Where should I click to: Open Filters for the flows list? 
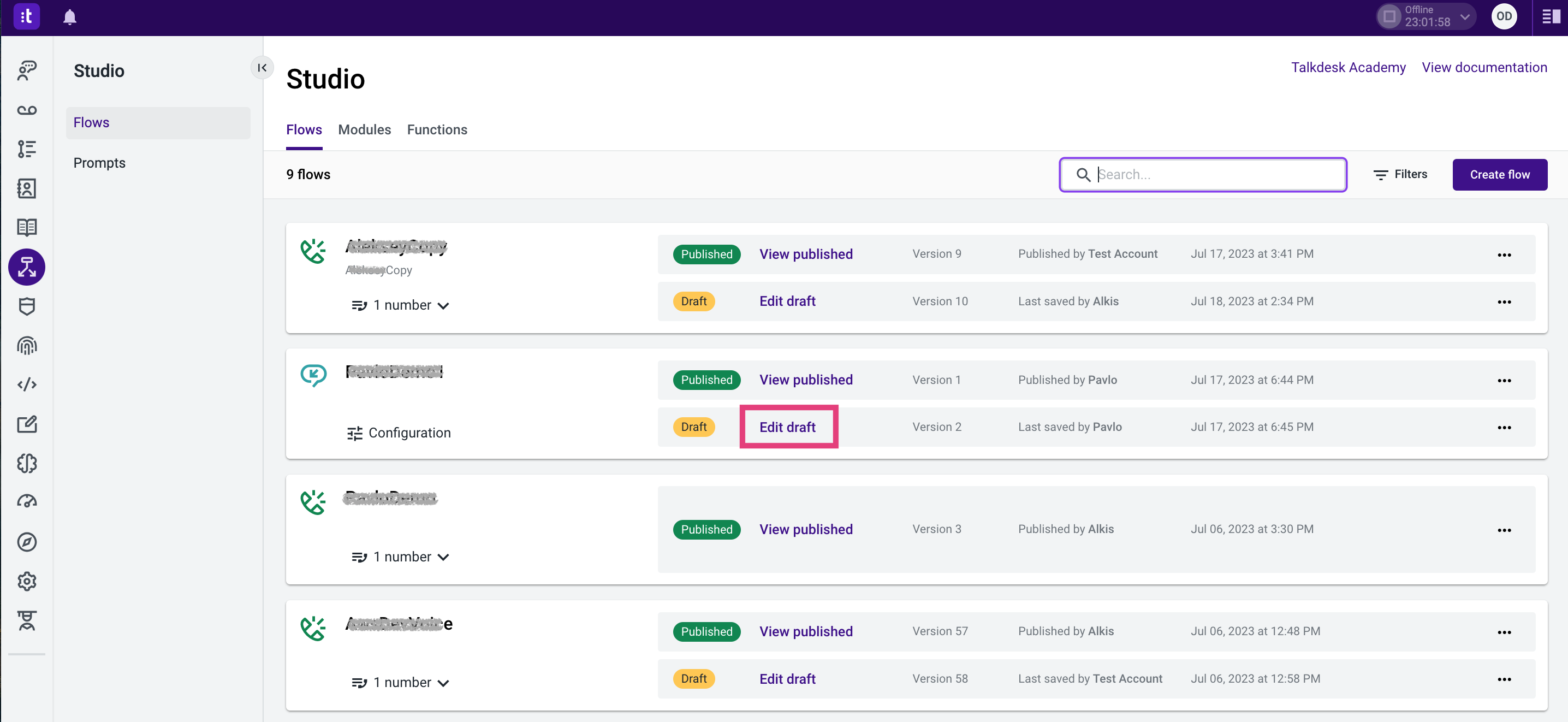(x=1399, y=175)
